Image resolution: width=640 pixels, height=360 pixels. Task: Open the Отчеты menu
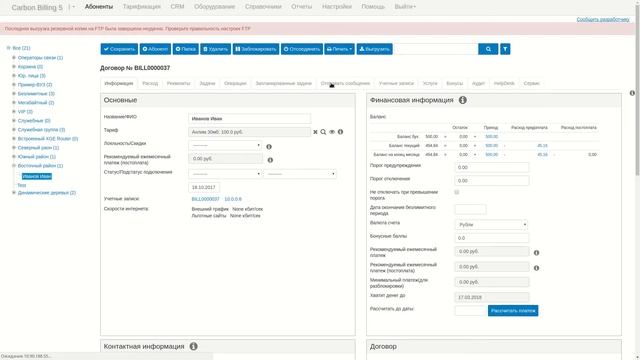(302, 7)
